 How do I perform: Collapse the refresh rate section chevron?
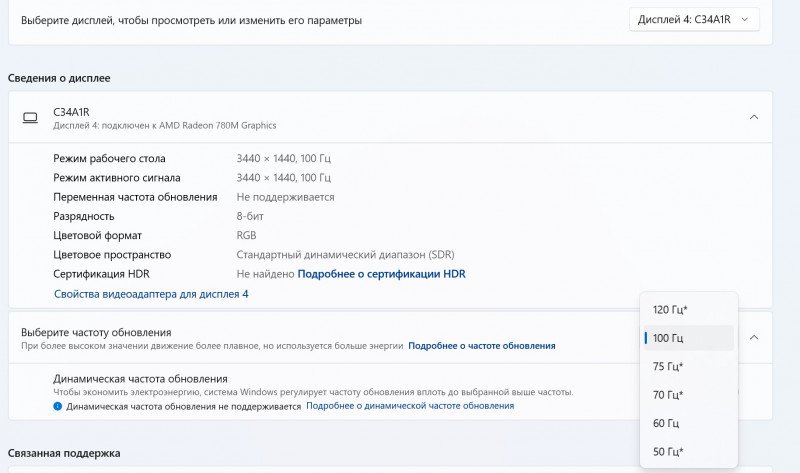point(753,338)
